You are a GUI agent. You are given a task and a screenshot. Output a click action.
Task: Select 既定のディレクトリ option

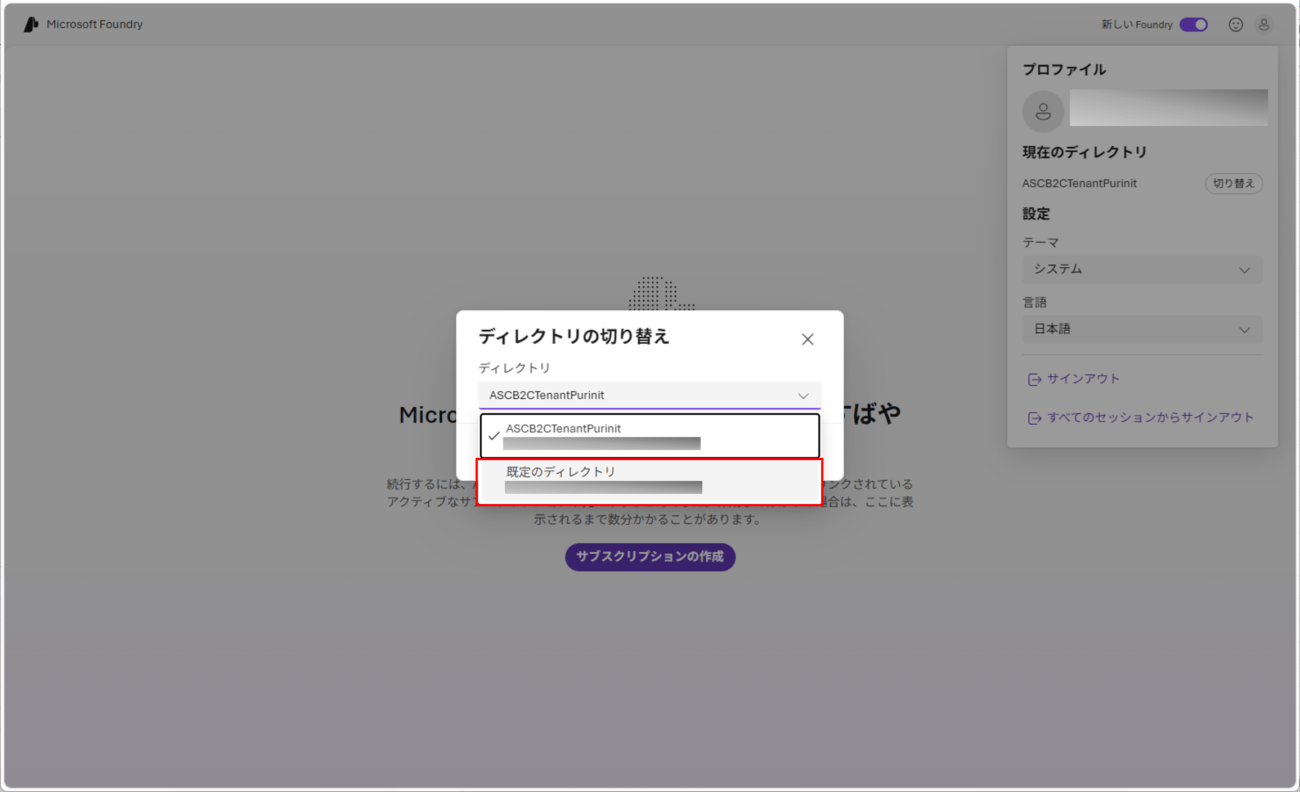click(650, 481)
